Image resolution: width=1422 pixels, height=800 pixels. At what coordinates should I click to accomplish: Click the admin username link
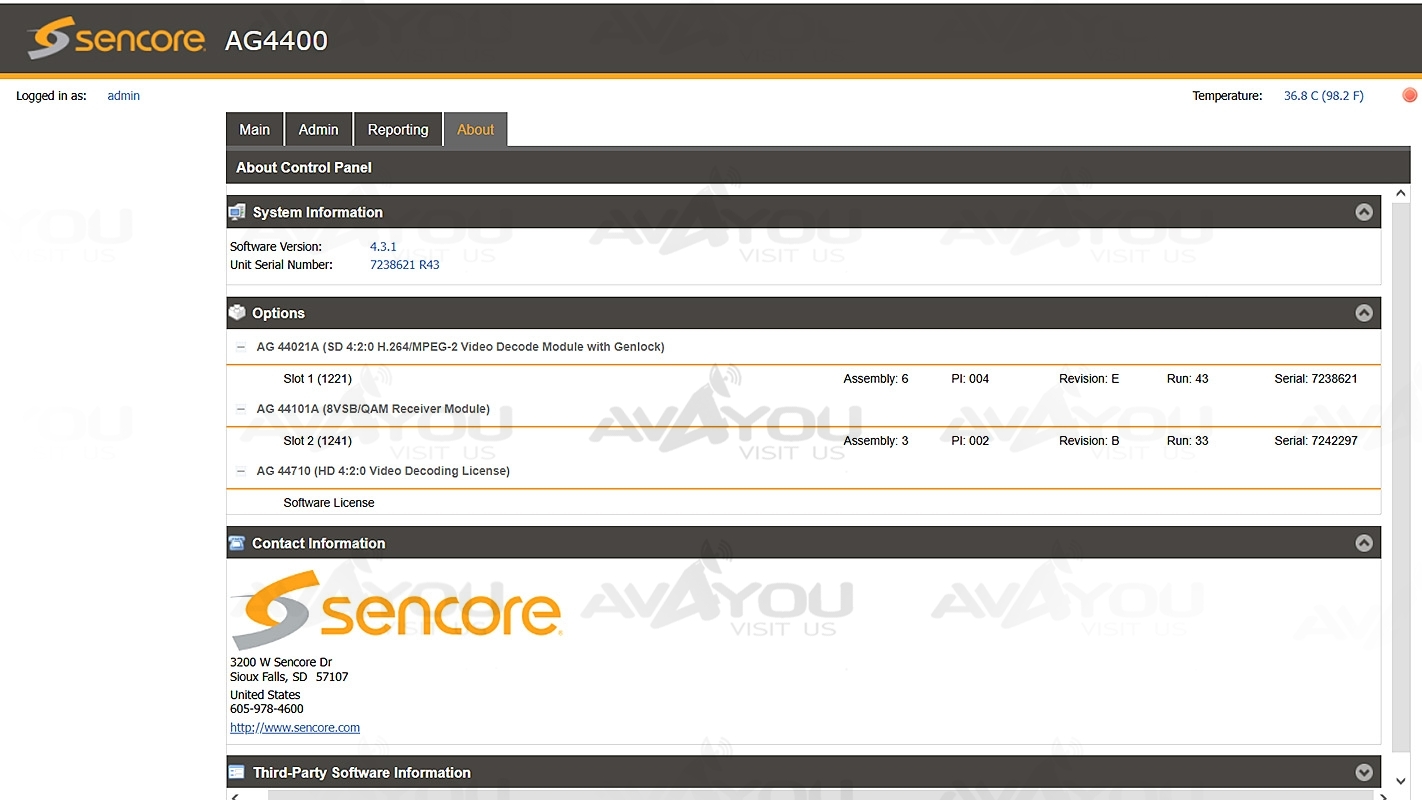click(123, 96)
